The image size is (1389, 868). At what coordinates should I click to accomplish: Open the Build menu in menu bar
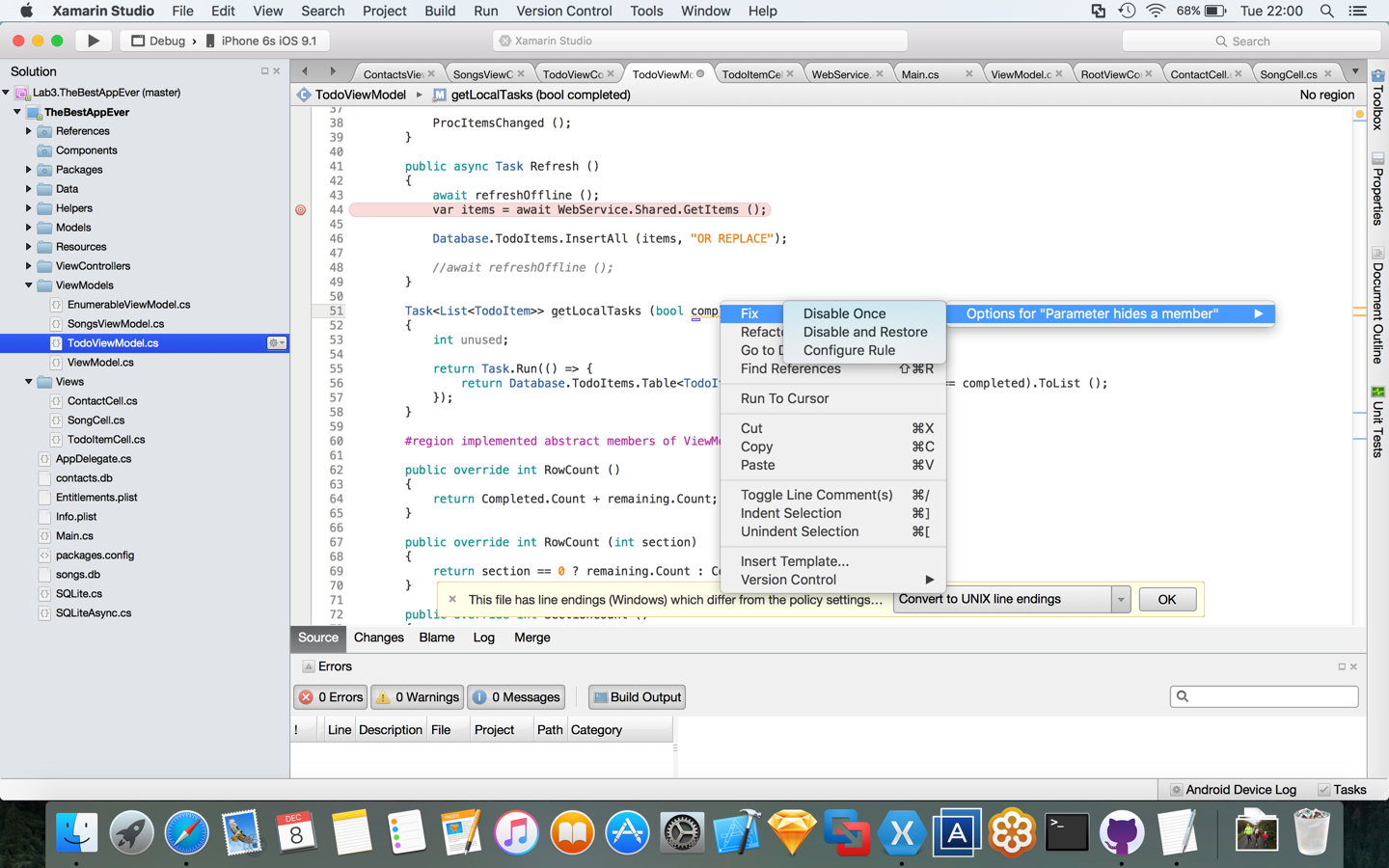[440, 11]
